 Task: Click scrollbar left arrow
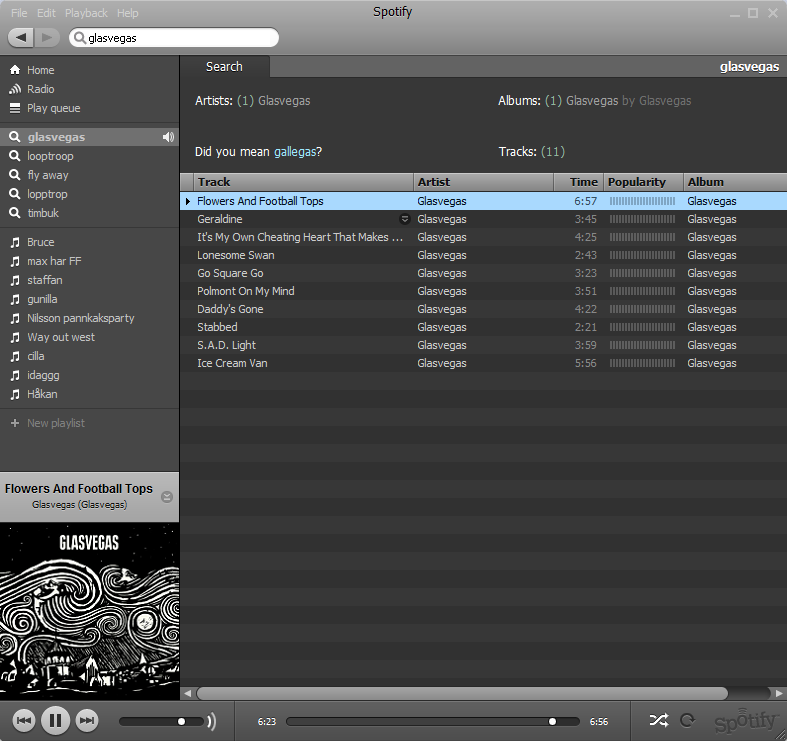[x=187, y=693]
